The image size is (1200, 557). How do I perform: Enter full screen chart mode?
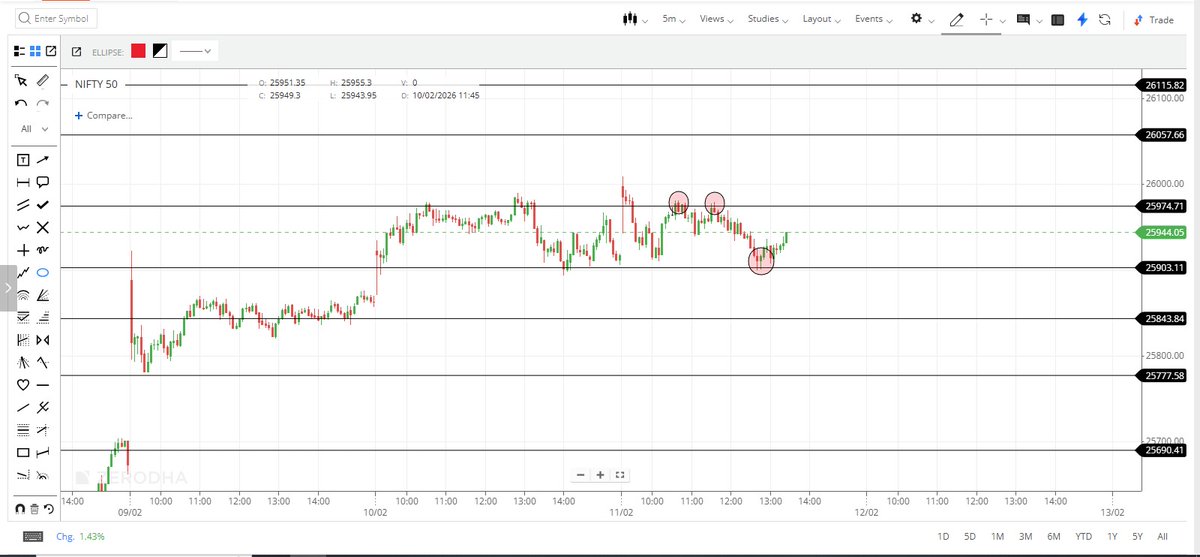click(620, 475)
